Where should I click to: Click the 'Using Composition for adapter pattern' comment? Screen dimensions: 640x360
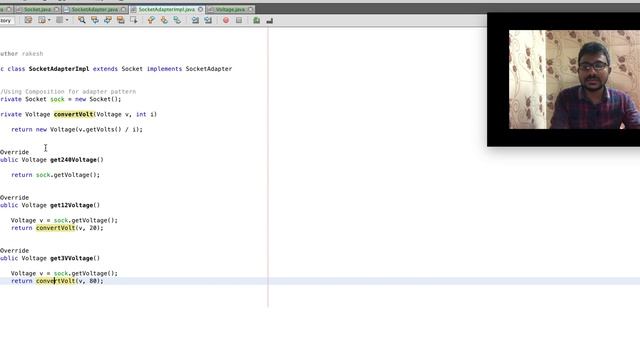[68, 91]
